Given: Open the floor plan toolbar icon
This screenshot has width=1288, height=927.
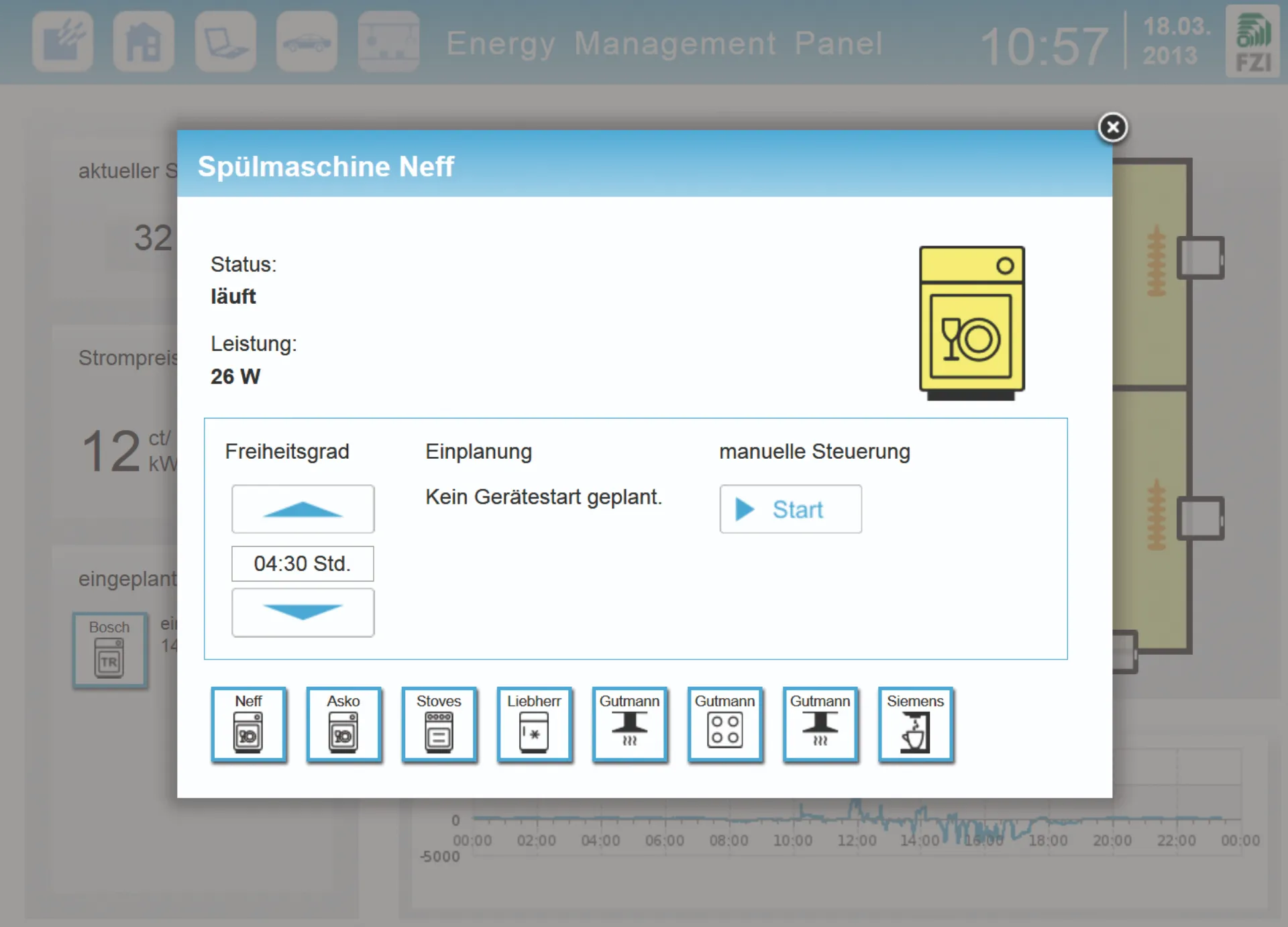Looking at the screenshot, I should 388,42.
